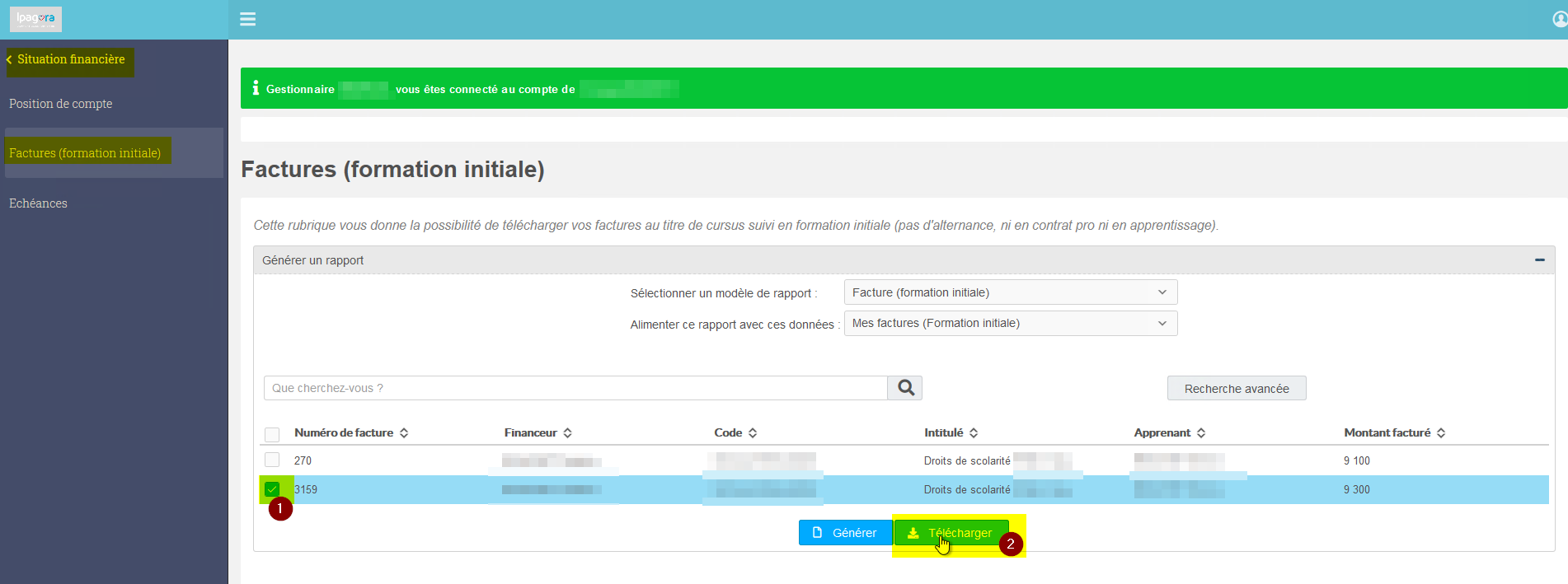Sort by Numéro de facture arrows

(404, 433)
